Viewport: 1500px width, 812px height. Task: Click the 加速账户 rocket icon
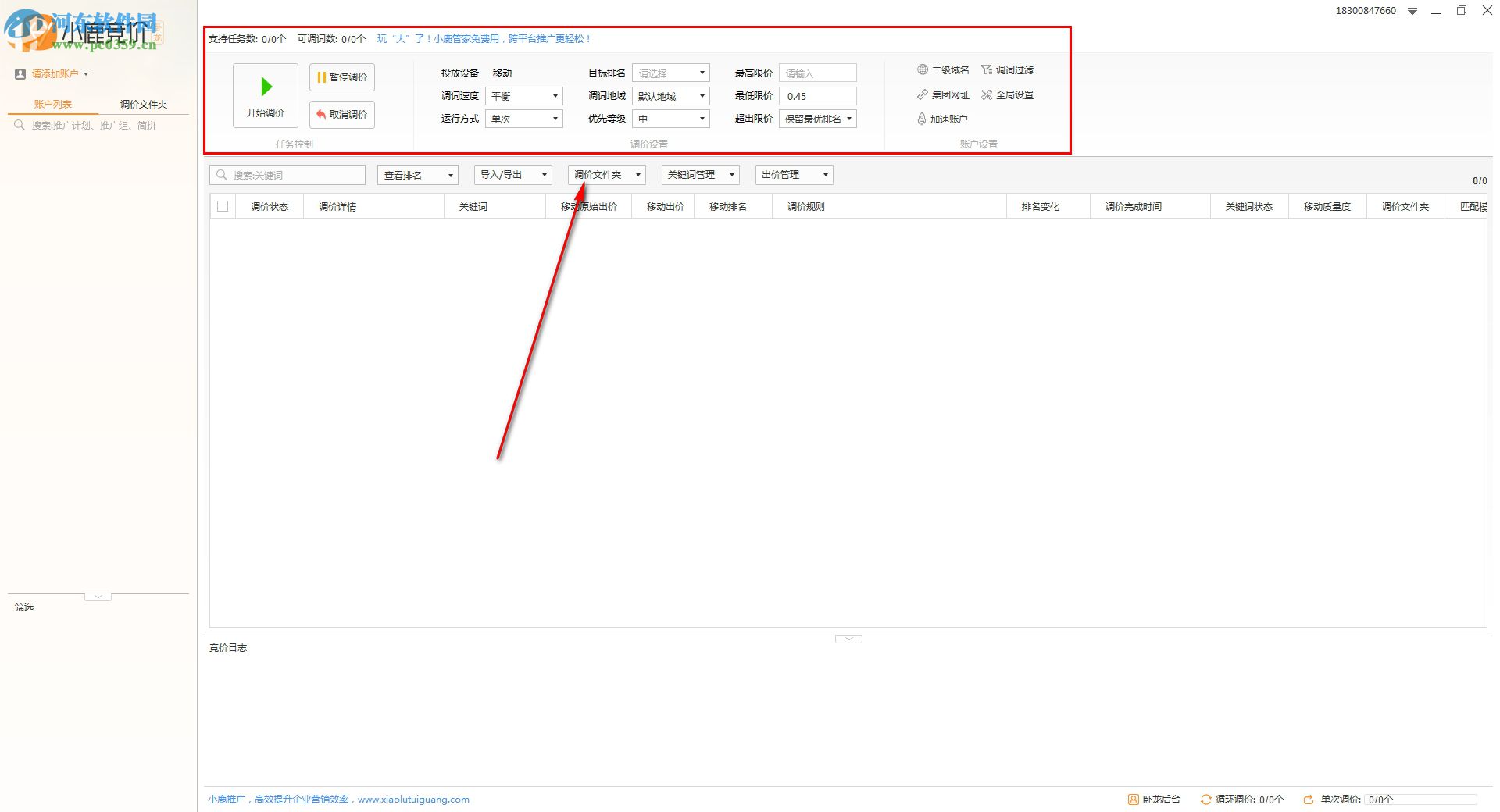(922, 119)
